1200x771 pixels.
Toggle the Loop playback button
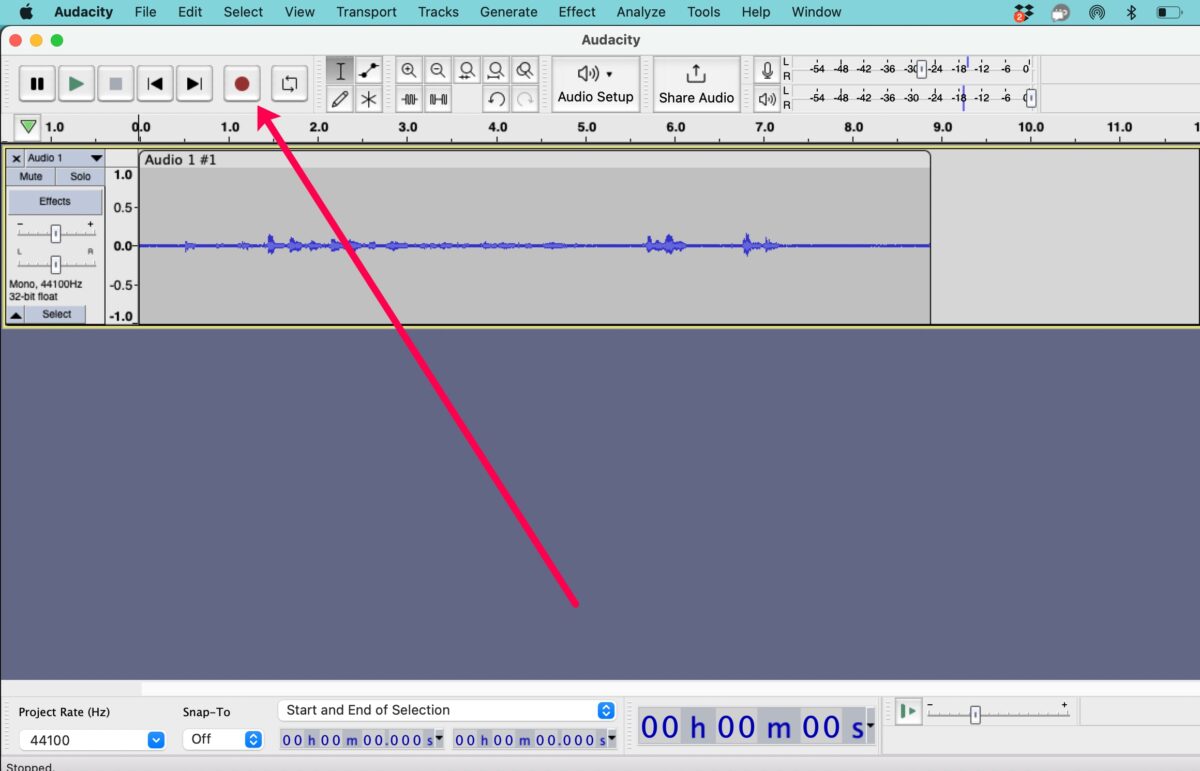point(289,84)
